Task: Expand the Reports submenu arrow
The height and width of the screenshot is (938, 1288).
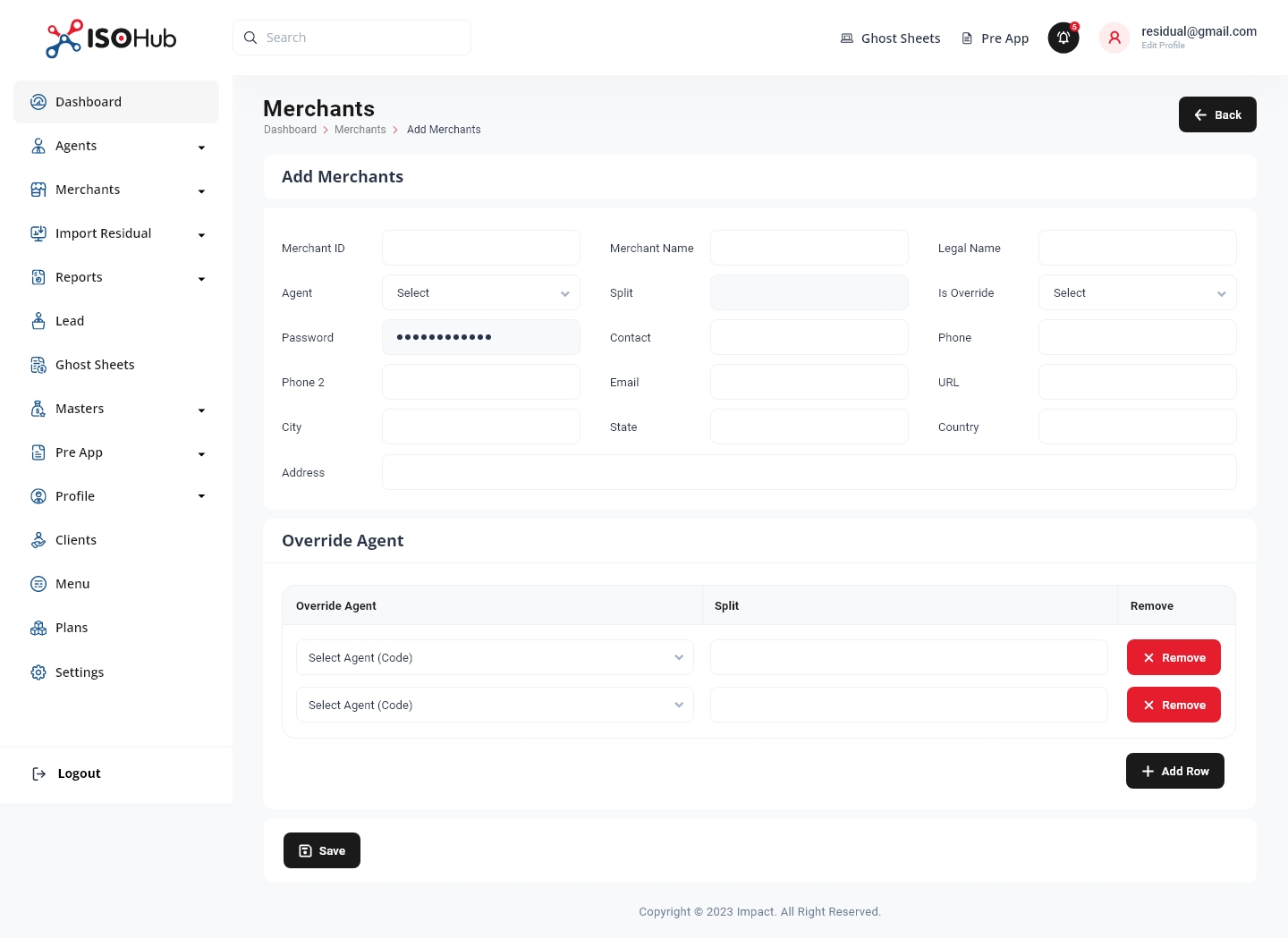Action: pos(201,279)
